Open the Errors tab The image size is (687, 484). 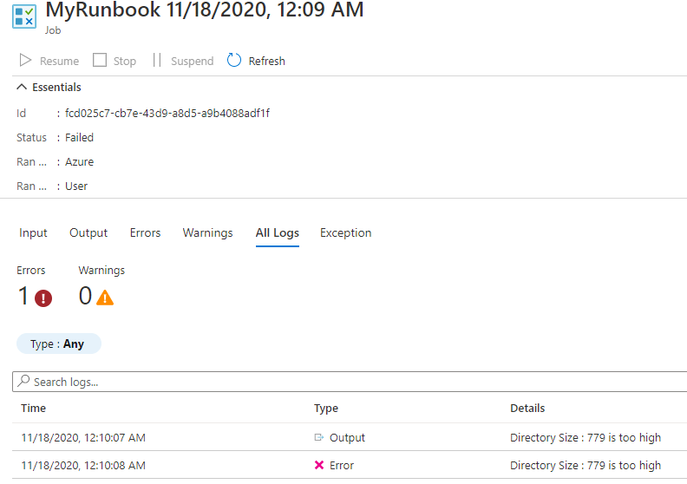pyautogui.click(x=145, y=233)
